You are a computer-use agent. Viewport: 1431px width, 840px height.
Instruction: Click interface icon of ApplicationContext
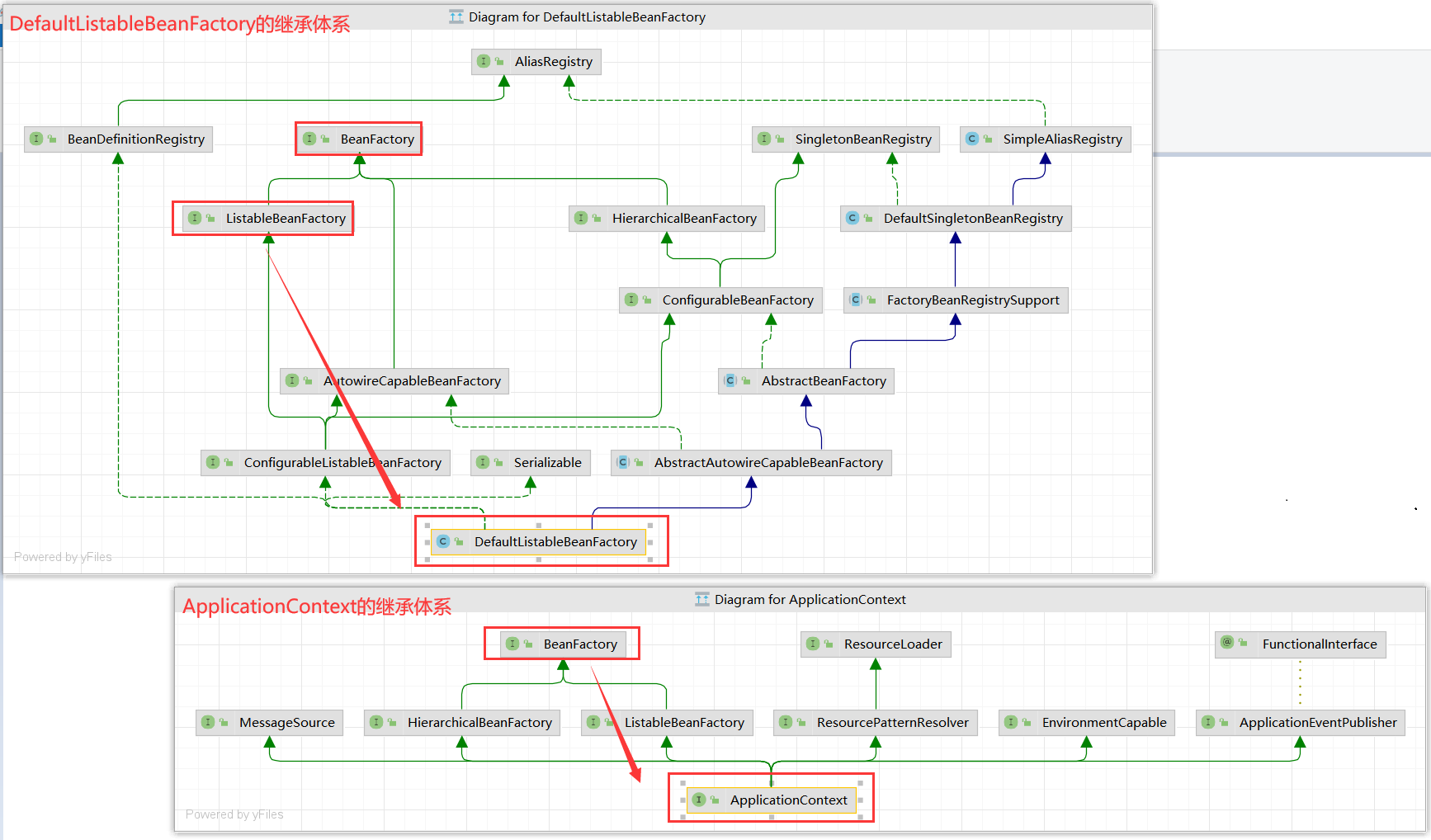click(699, 800)
